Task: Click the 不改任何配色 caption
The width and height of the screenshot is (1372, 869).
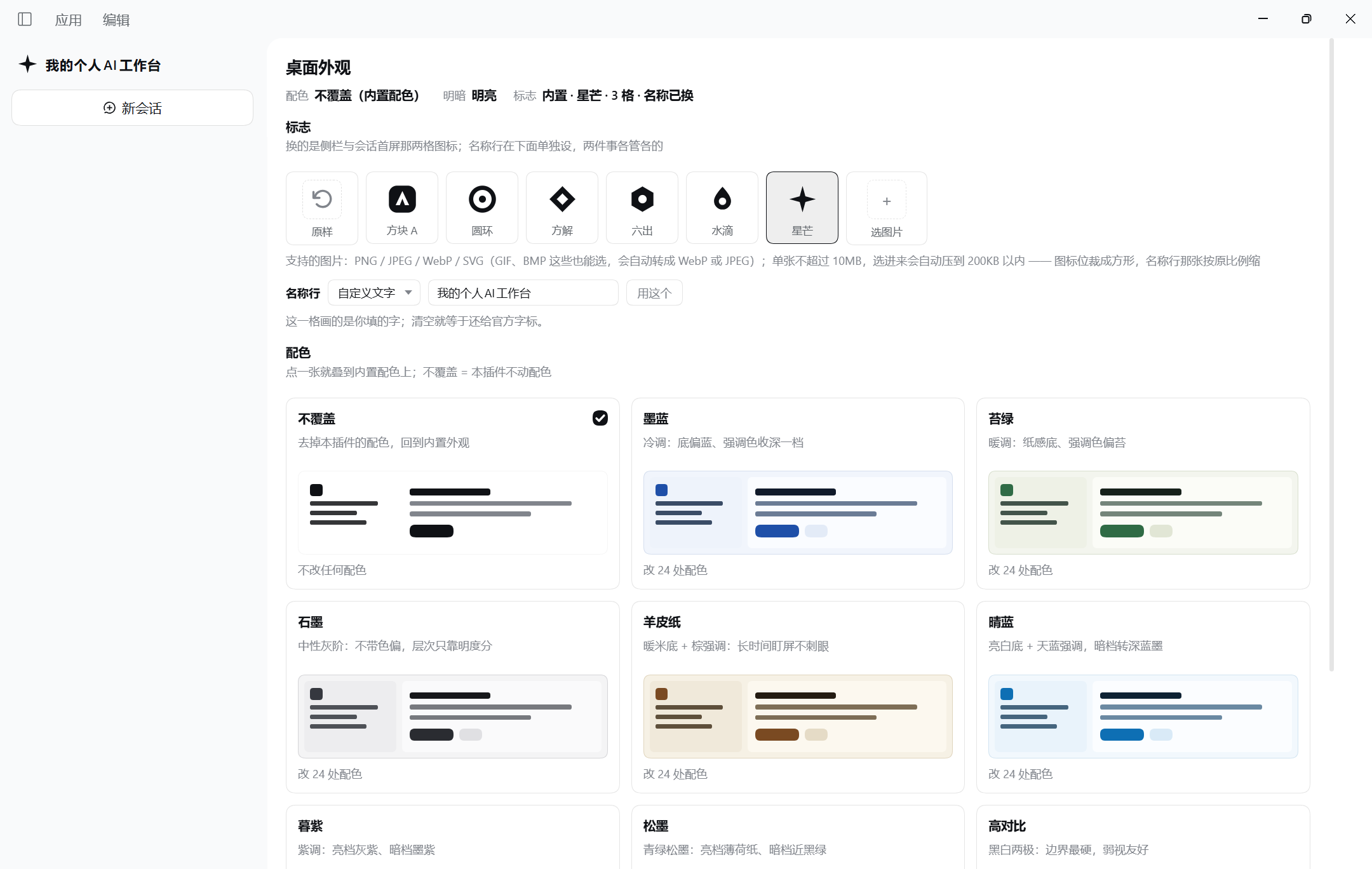Action: click(x=332, y=570)
